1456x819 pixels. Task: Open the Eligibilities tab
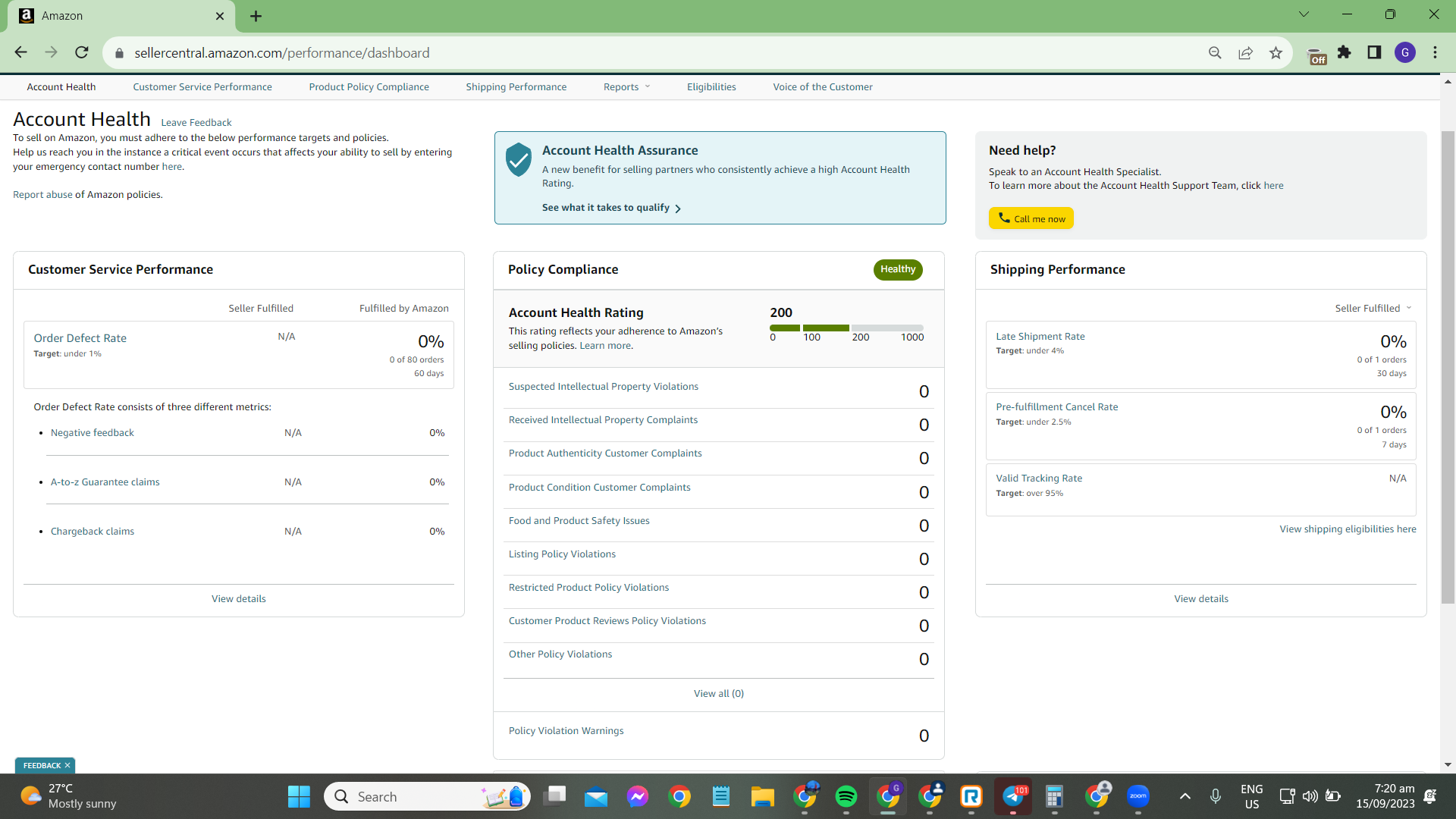pos(711,87)
